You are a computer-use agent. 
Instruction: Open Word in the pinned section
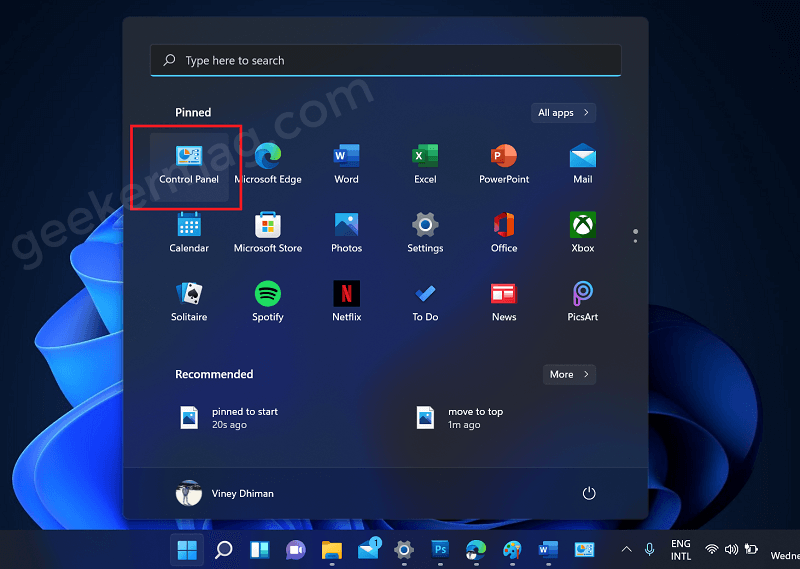click(x=346, y=165)
